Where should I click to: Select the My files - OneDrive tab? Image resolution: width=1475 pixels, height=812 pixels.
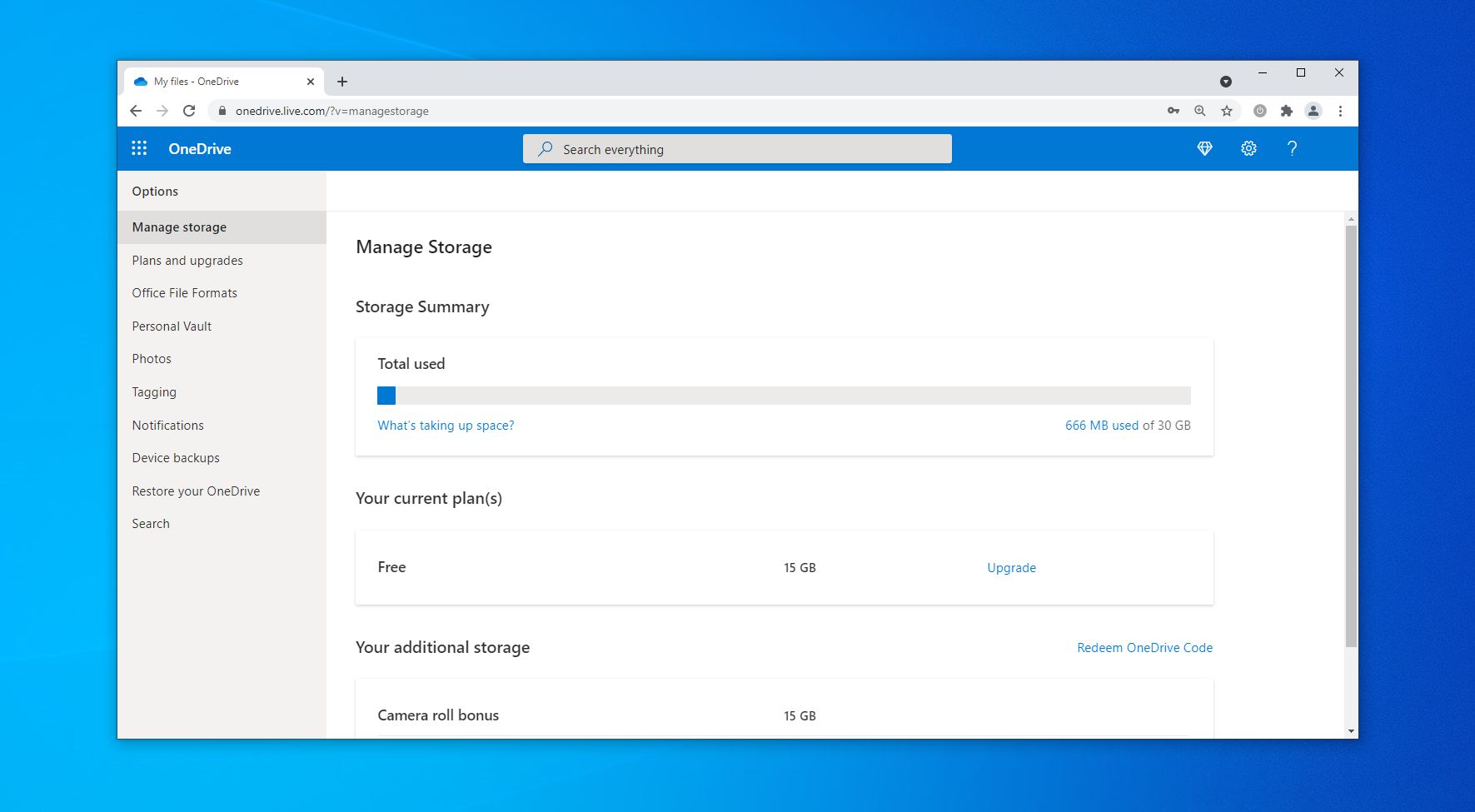pyautogui.click(x=224, y=82)
